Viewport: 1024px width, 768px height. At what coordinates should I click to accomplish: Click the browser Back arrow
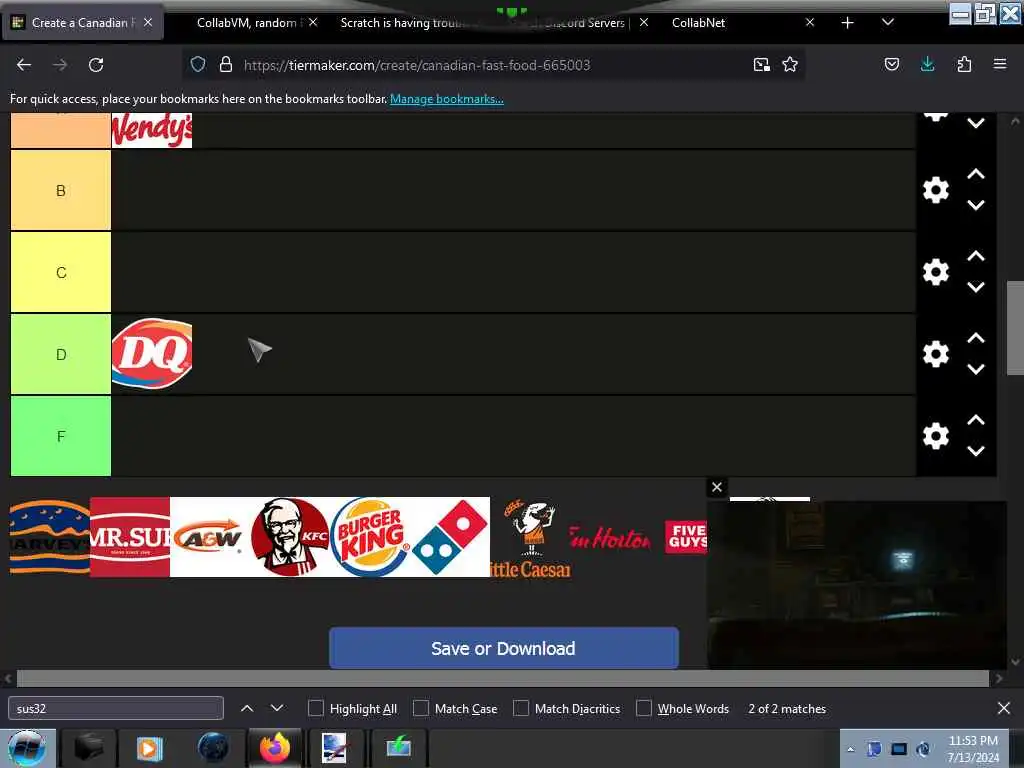pos(24,65)
